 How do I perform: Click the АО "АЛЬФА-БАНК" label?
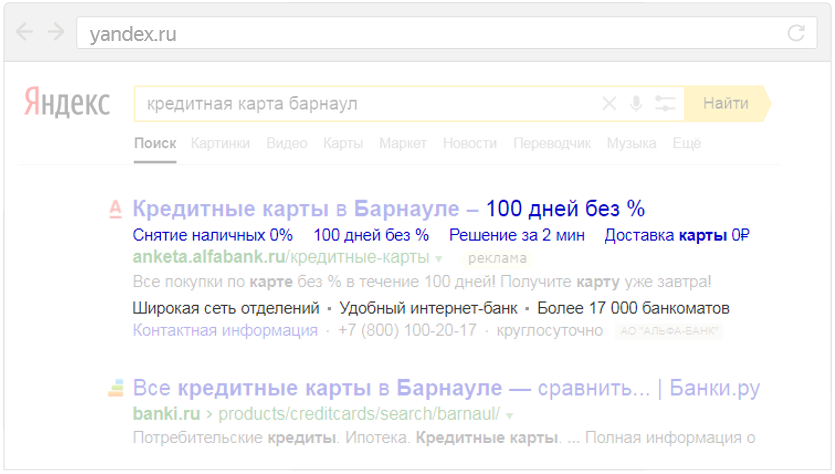(x=669, y=331)
